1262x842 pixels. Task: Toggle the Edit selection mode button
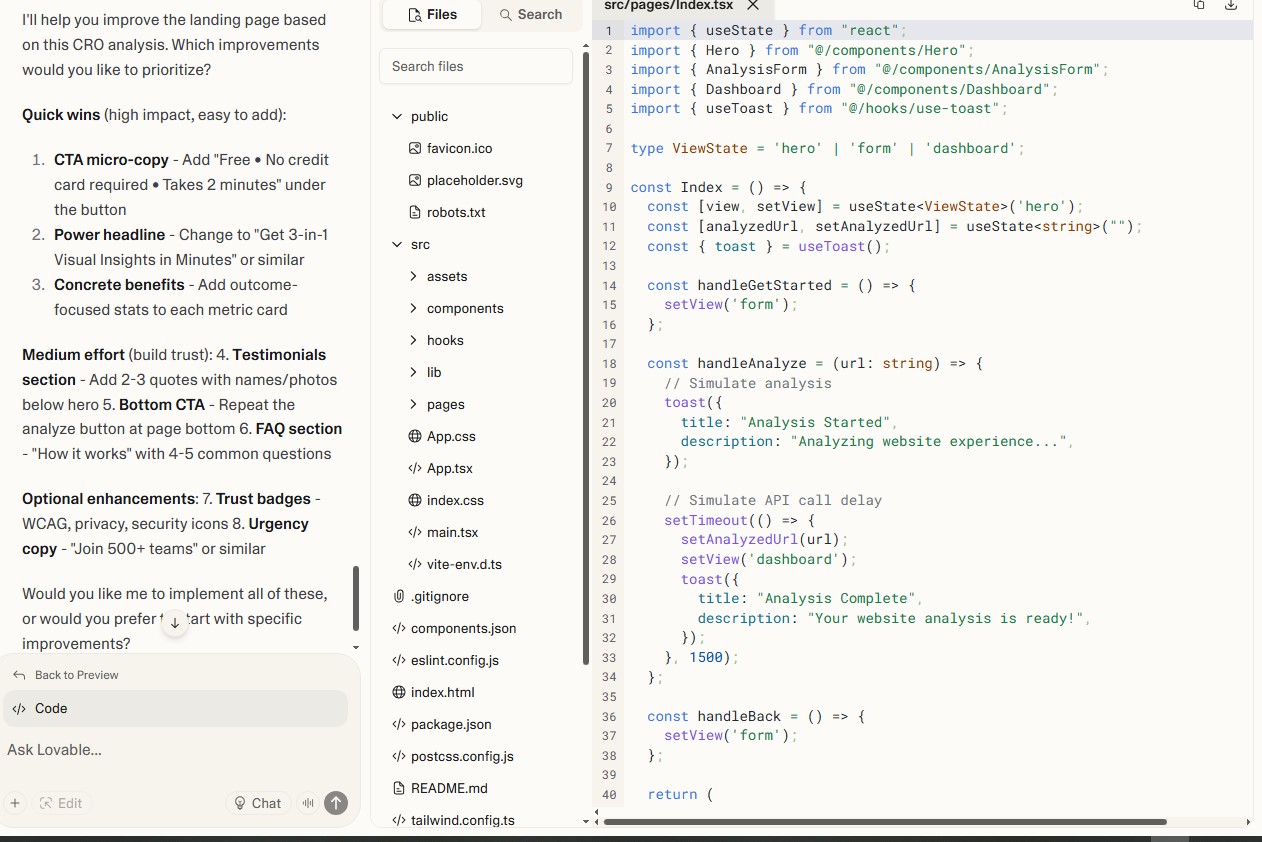[61, 803]
